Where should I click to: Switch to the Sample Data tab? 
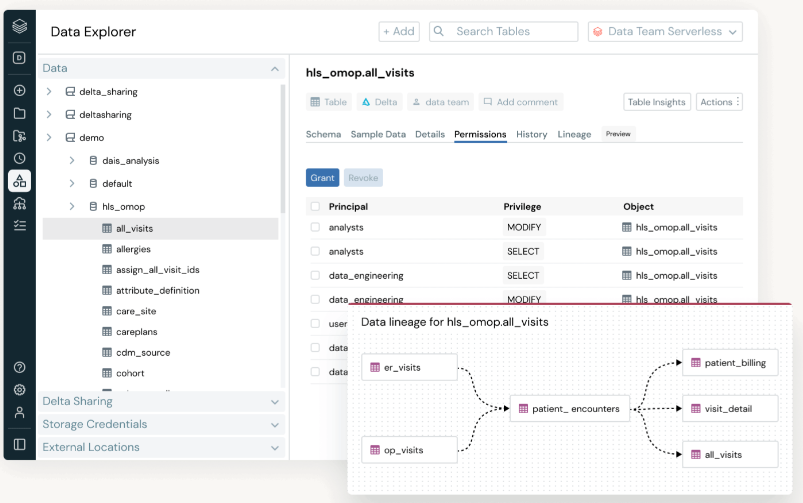(x=378, y=134)
